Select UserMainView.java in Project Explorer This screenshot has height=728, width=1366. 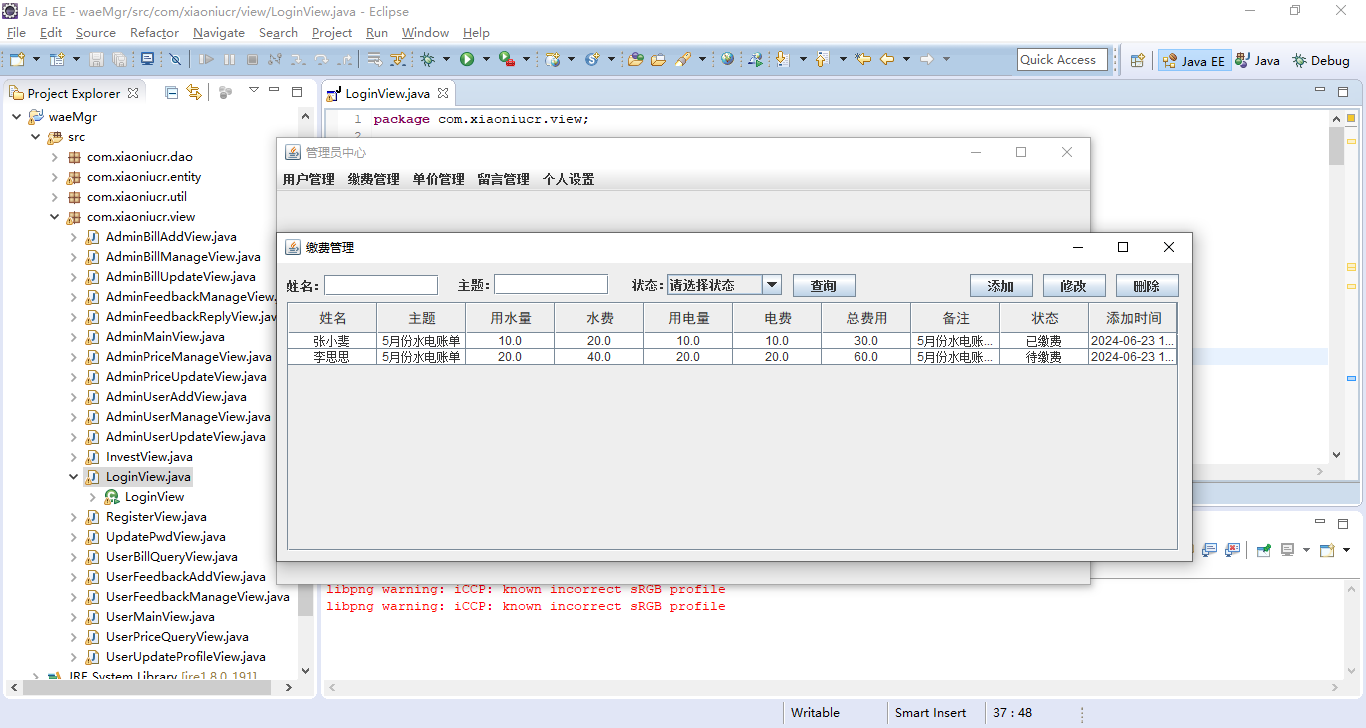[x=160, y=617]
